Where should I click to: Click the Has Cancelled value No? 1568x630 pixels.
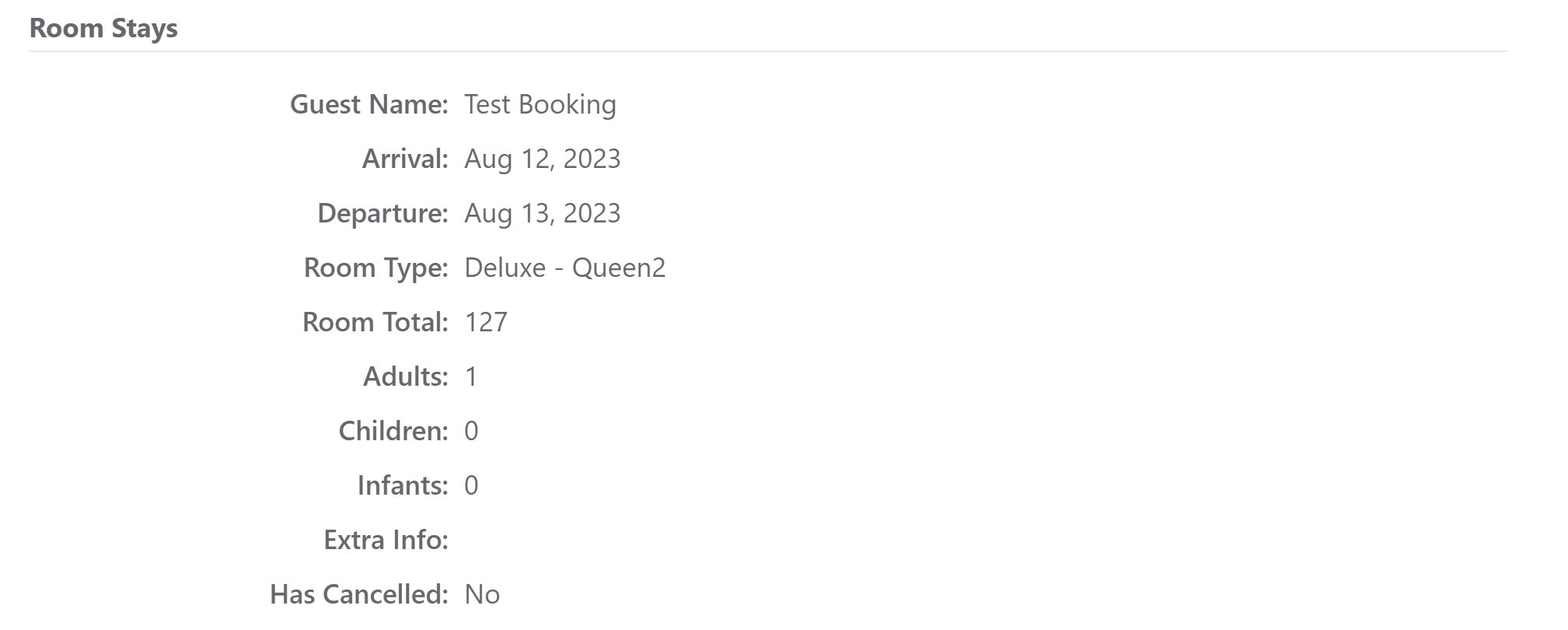pos(482,594)
